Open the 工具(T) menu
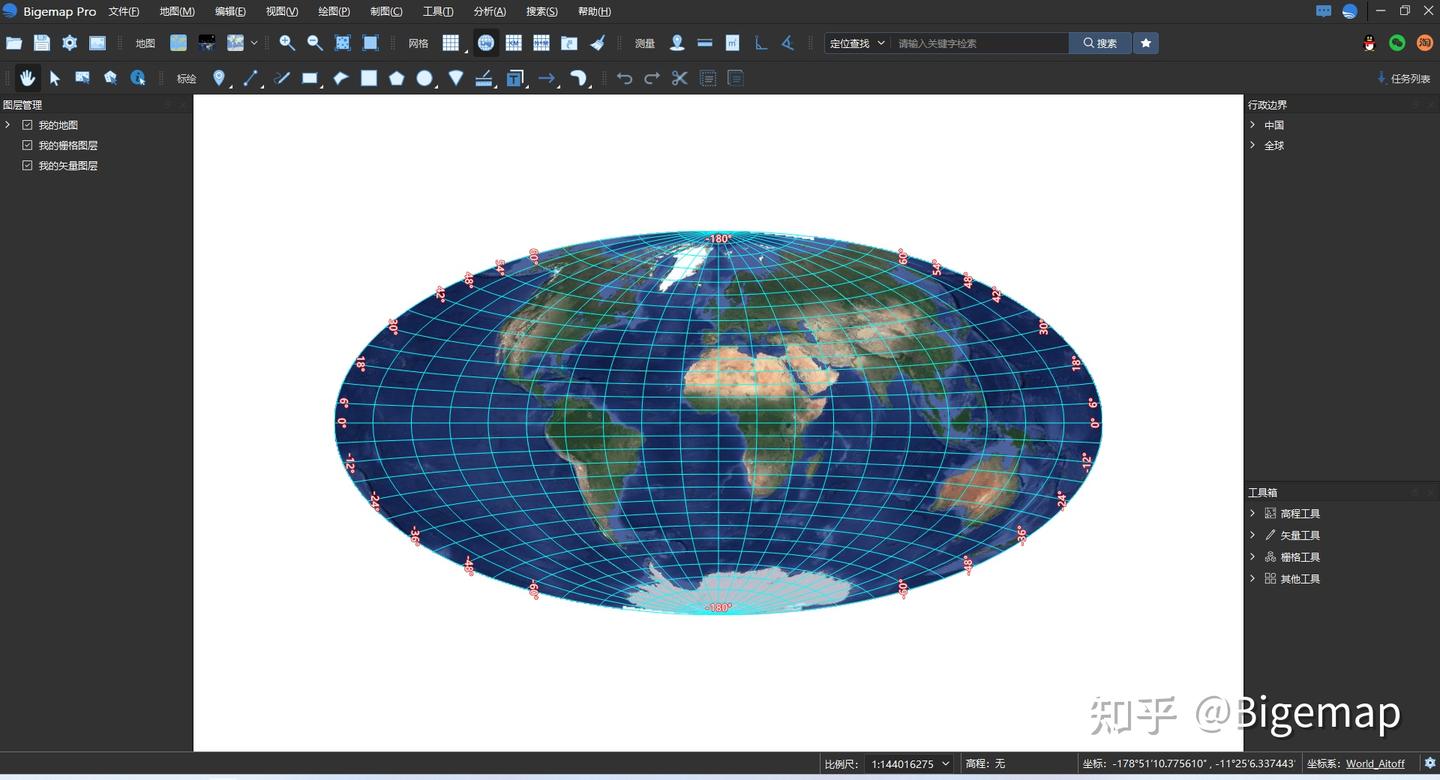Screen dimensions: 1440x780 (438, 11)
